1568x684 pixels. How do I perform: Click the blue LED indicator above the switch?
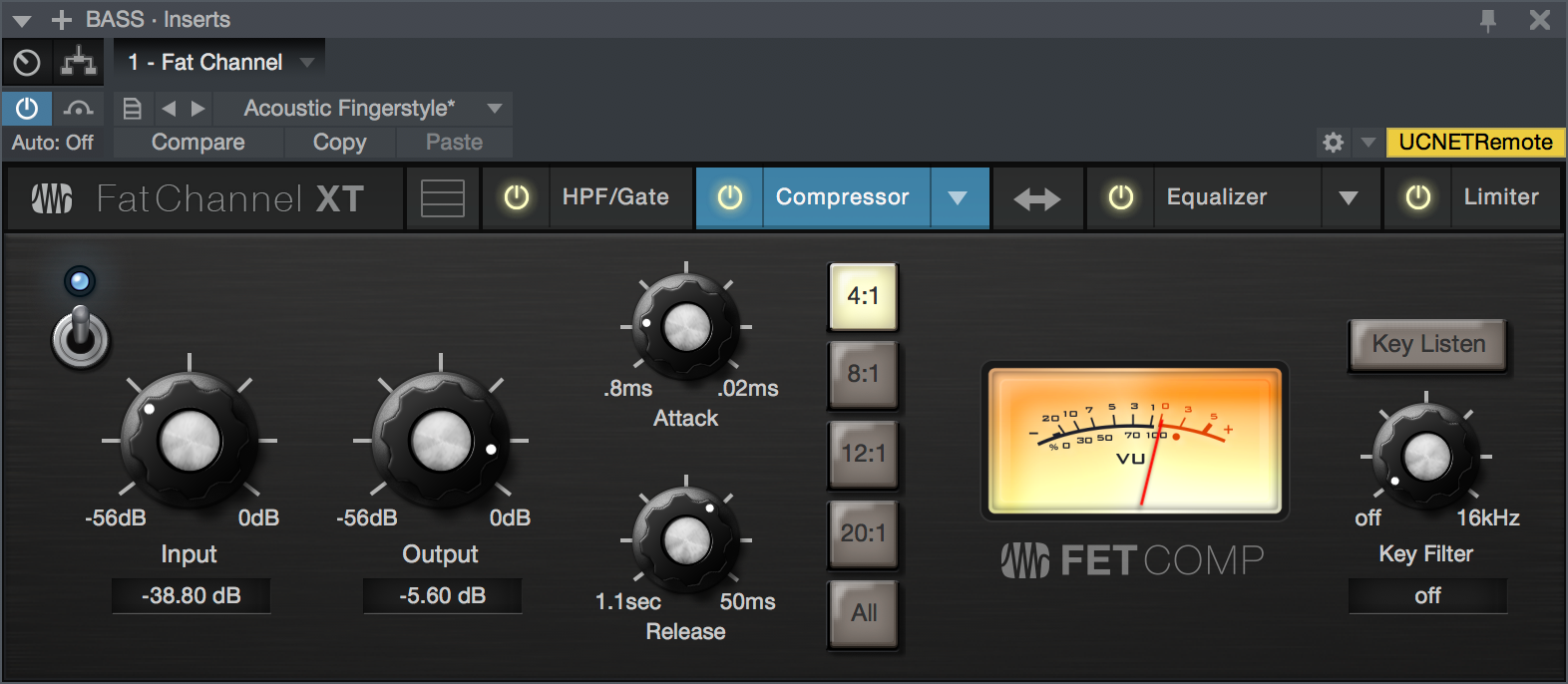coord(80,282)
